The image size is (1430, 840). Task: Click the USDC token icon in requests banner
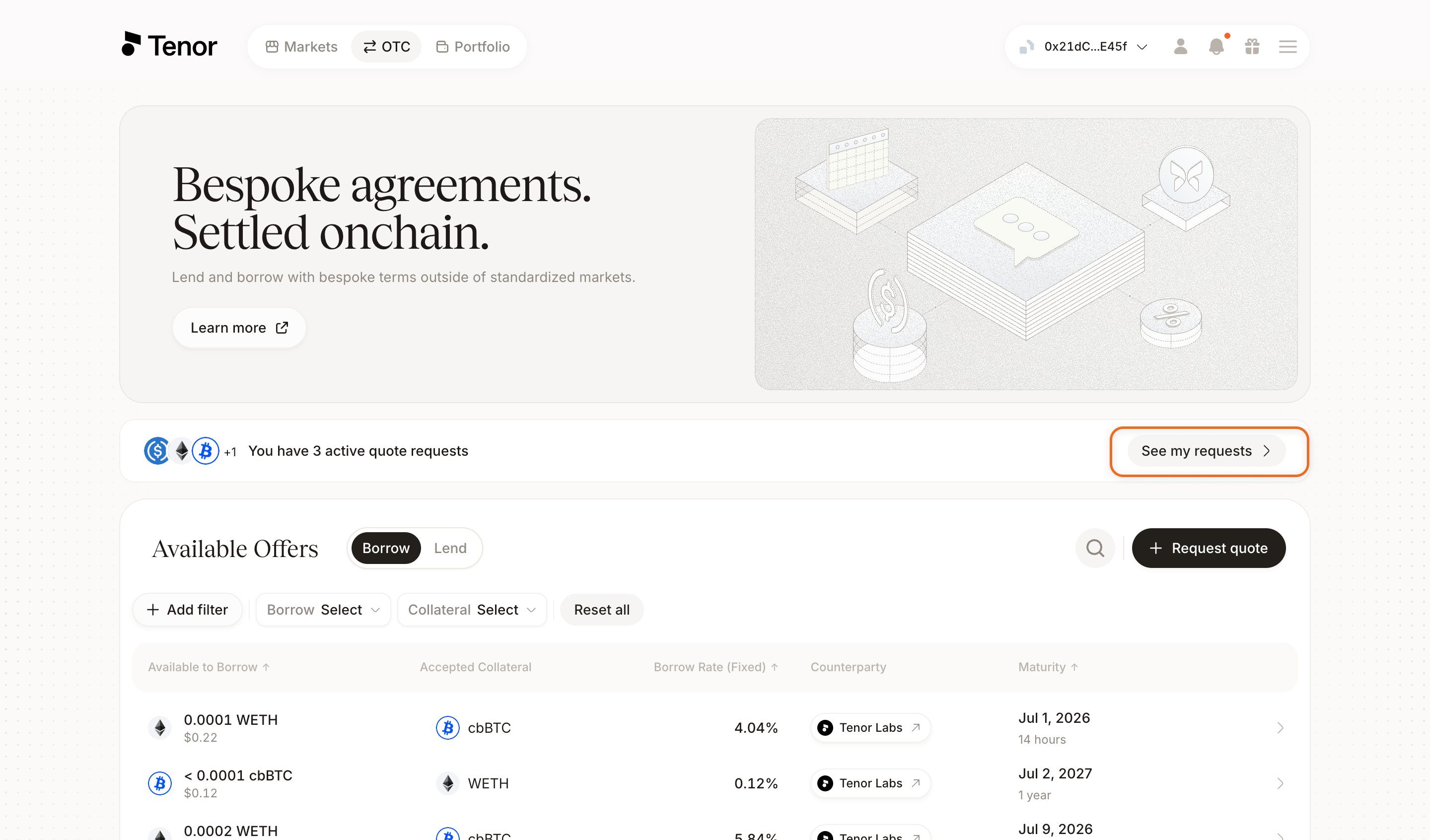[x=156, y=451]
